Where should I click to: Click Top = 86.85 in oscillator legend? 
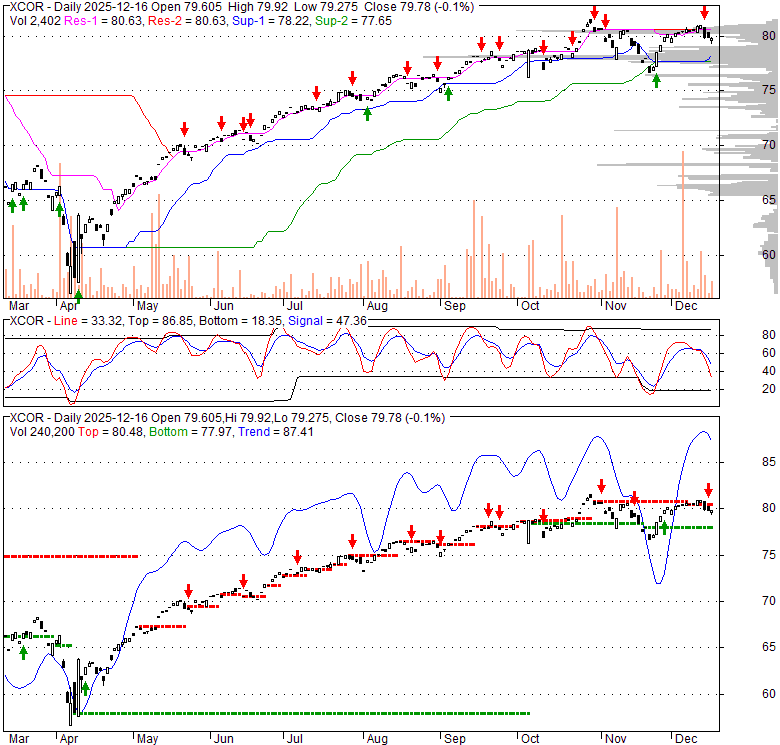pos(160,321)
